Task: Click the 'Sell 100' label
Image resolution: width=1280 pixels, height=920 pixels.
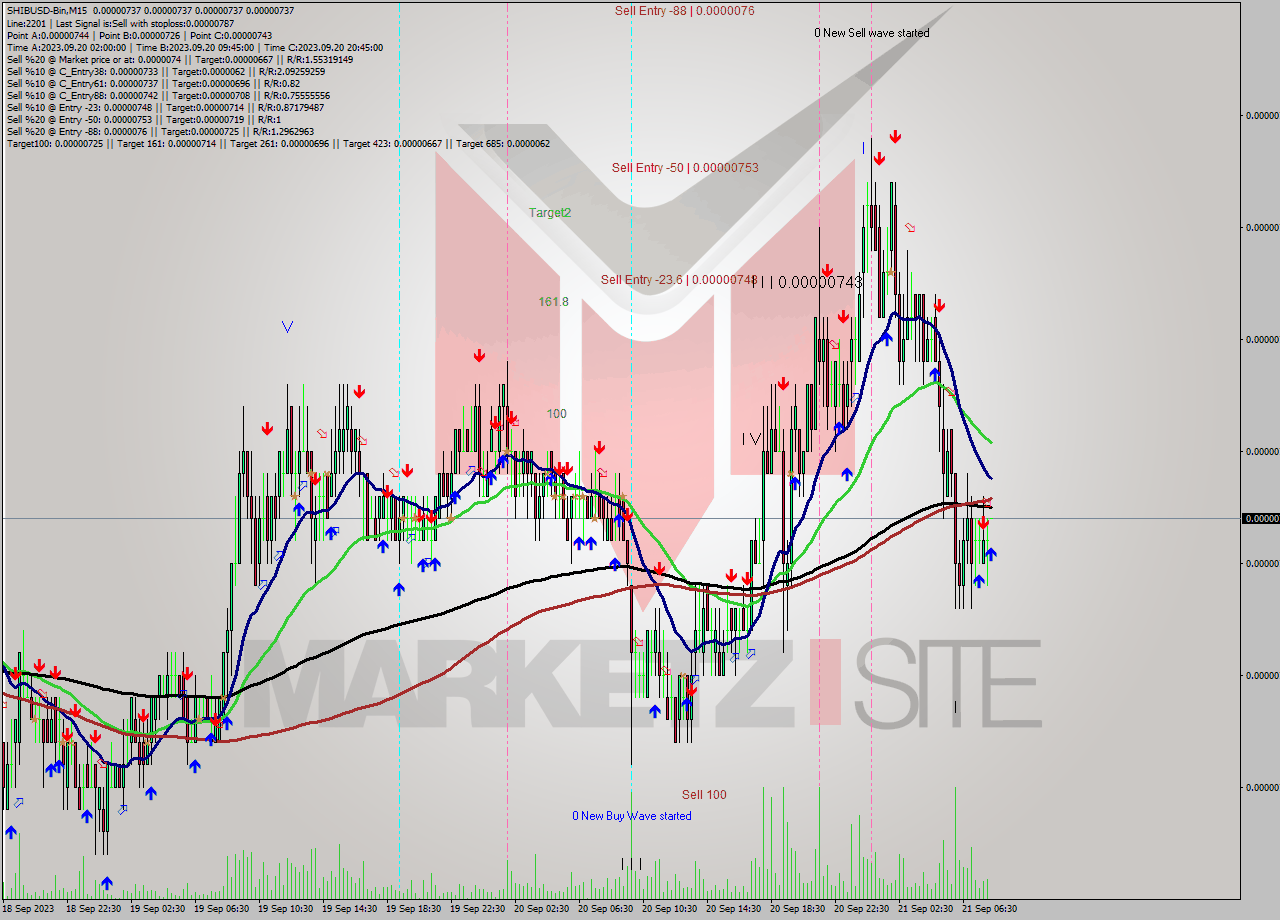Action: [x=704, y=795]
